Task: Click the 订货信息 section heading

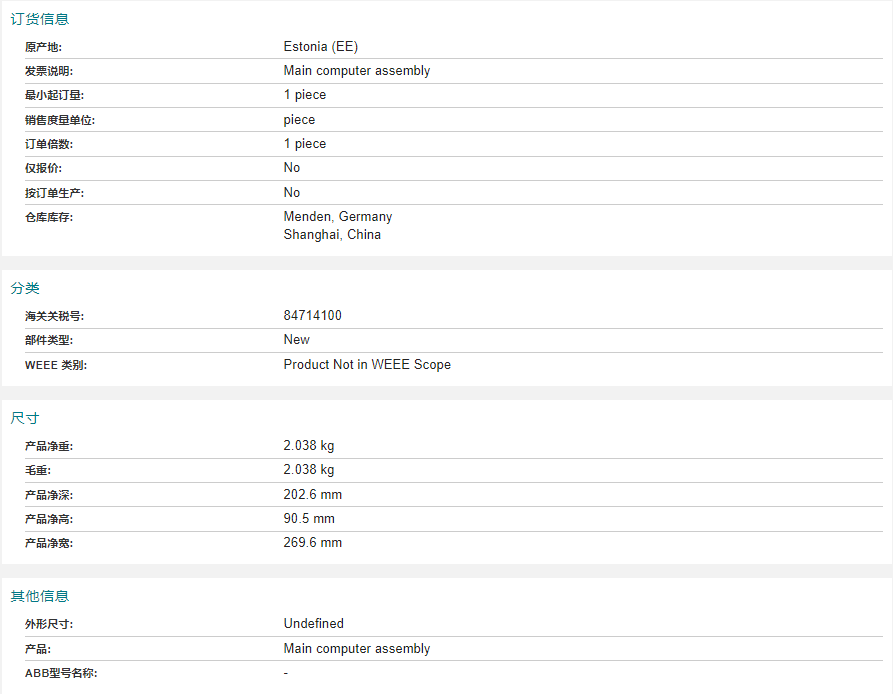Action: [x=40, y=19]
